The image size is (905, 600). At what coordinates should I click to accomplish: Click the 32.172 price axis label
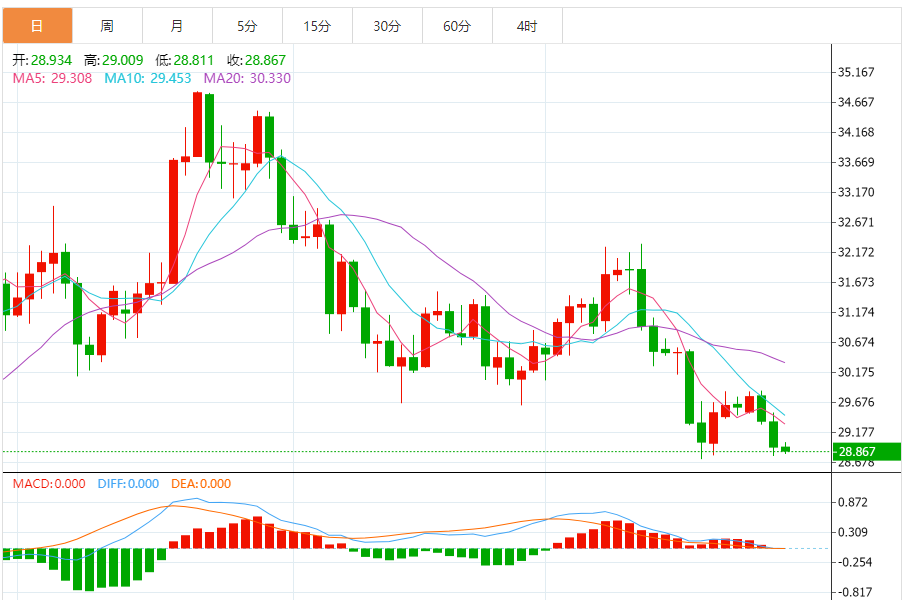tap(856, 252)
